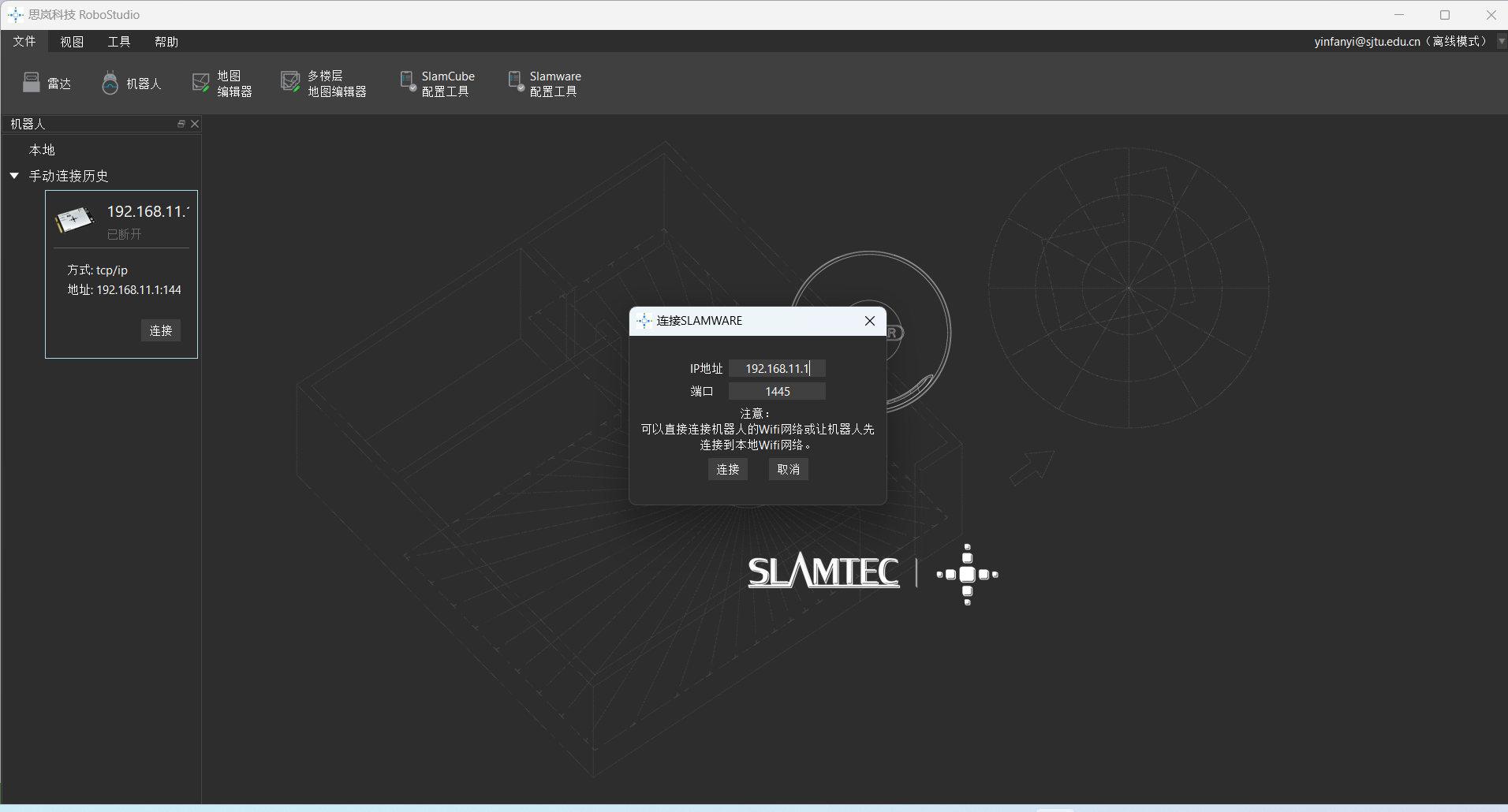Open the 多楼层地图编辑器 multi-floor editor
1508x812 pixels.
[x=290, y=83]
